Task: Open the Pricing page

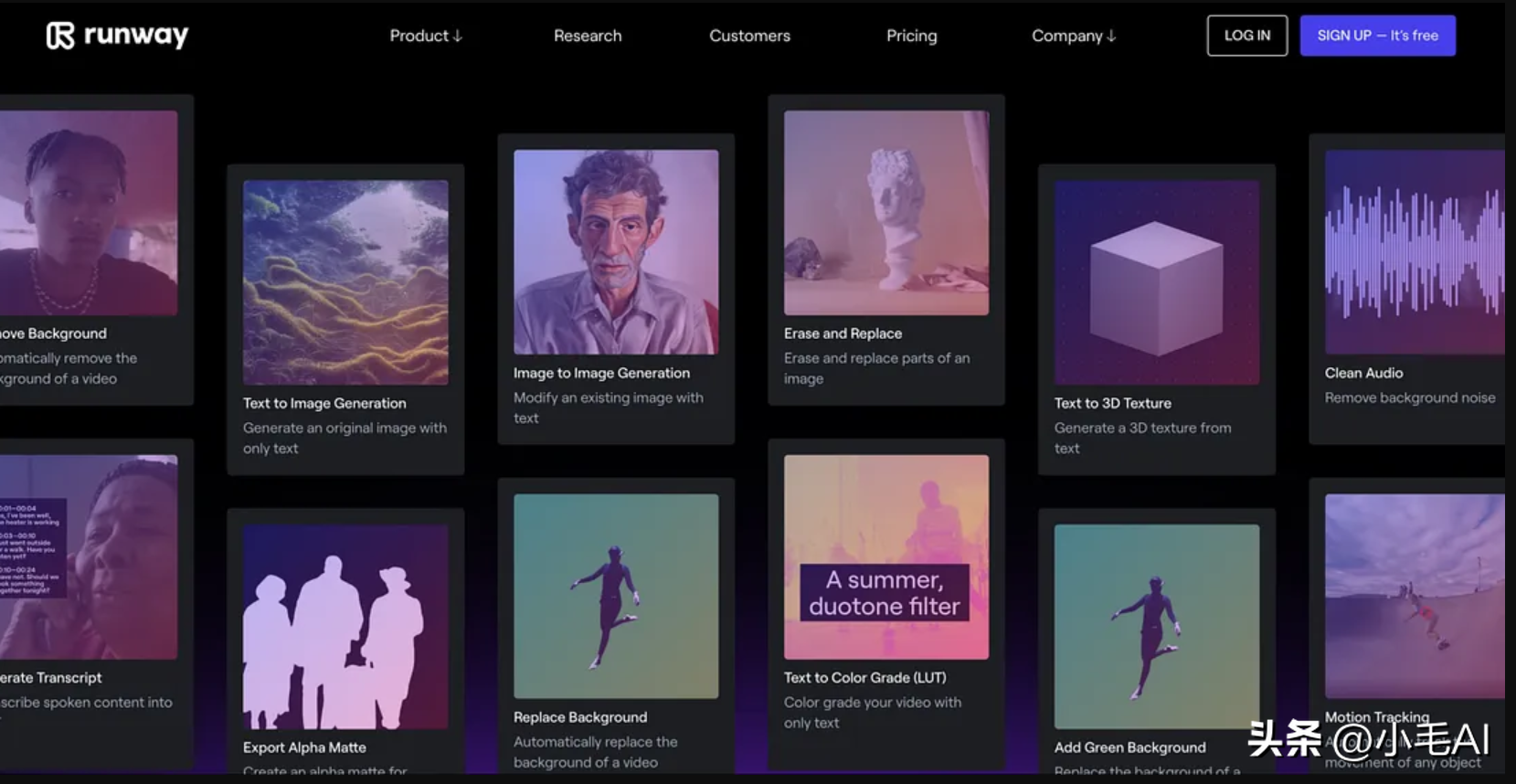Action: 911,36
